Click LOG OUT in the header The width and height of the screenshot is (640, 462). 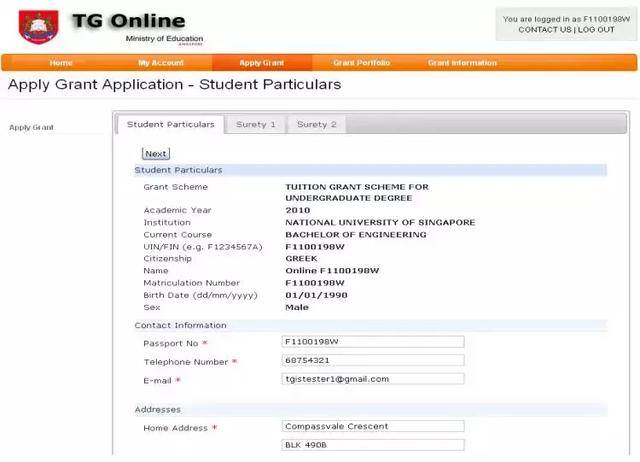(x=596, y=30)
